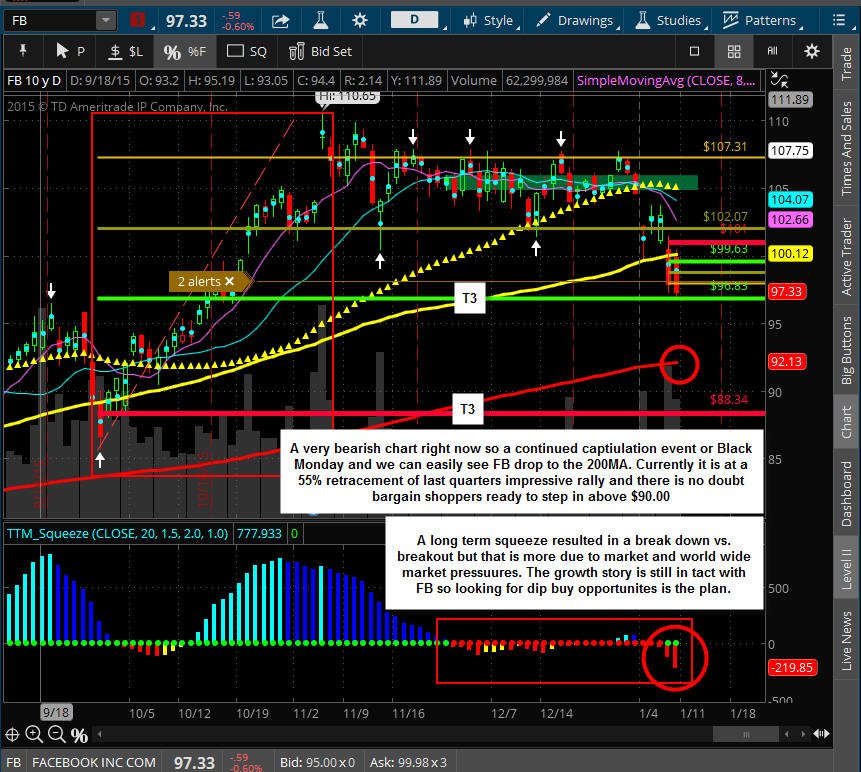Open drawing toolbar settings gear
The image size is (861, 772).
(812, 51)
